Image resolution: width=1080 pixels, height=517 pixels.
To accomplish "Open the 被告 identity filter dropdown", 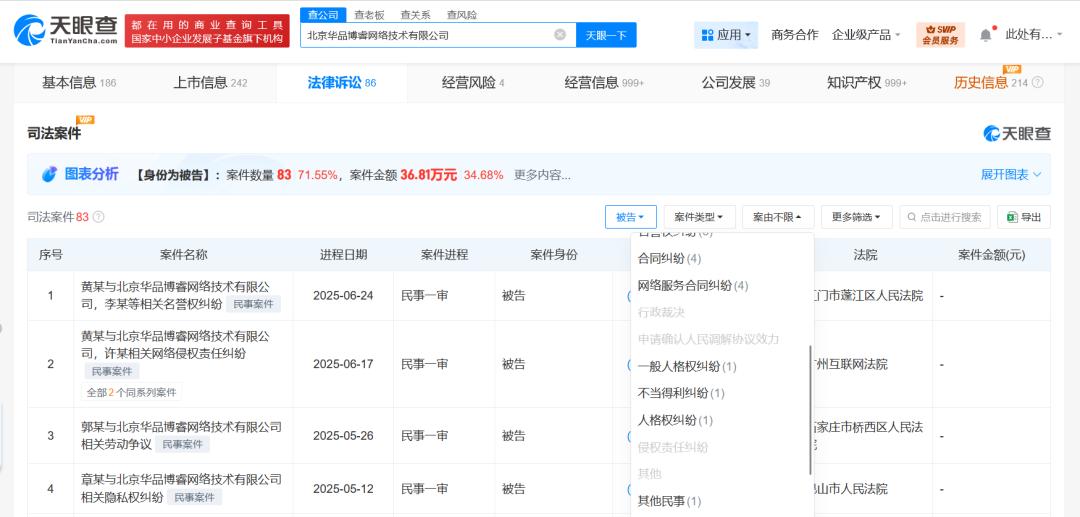I will tap(630, 217).
